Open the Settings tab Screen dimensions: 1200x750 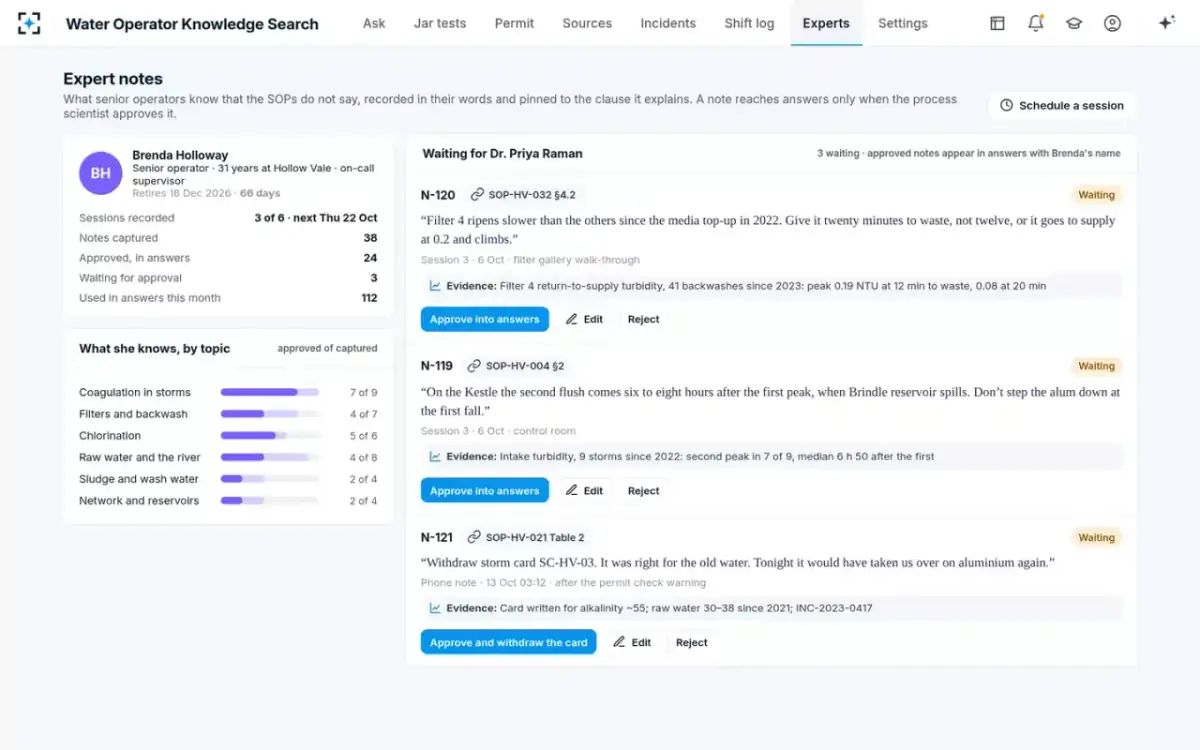pyautogui.click(x=903, y=23)
